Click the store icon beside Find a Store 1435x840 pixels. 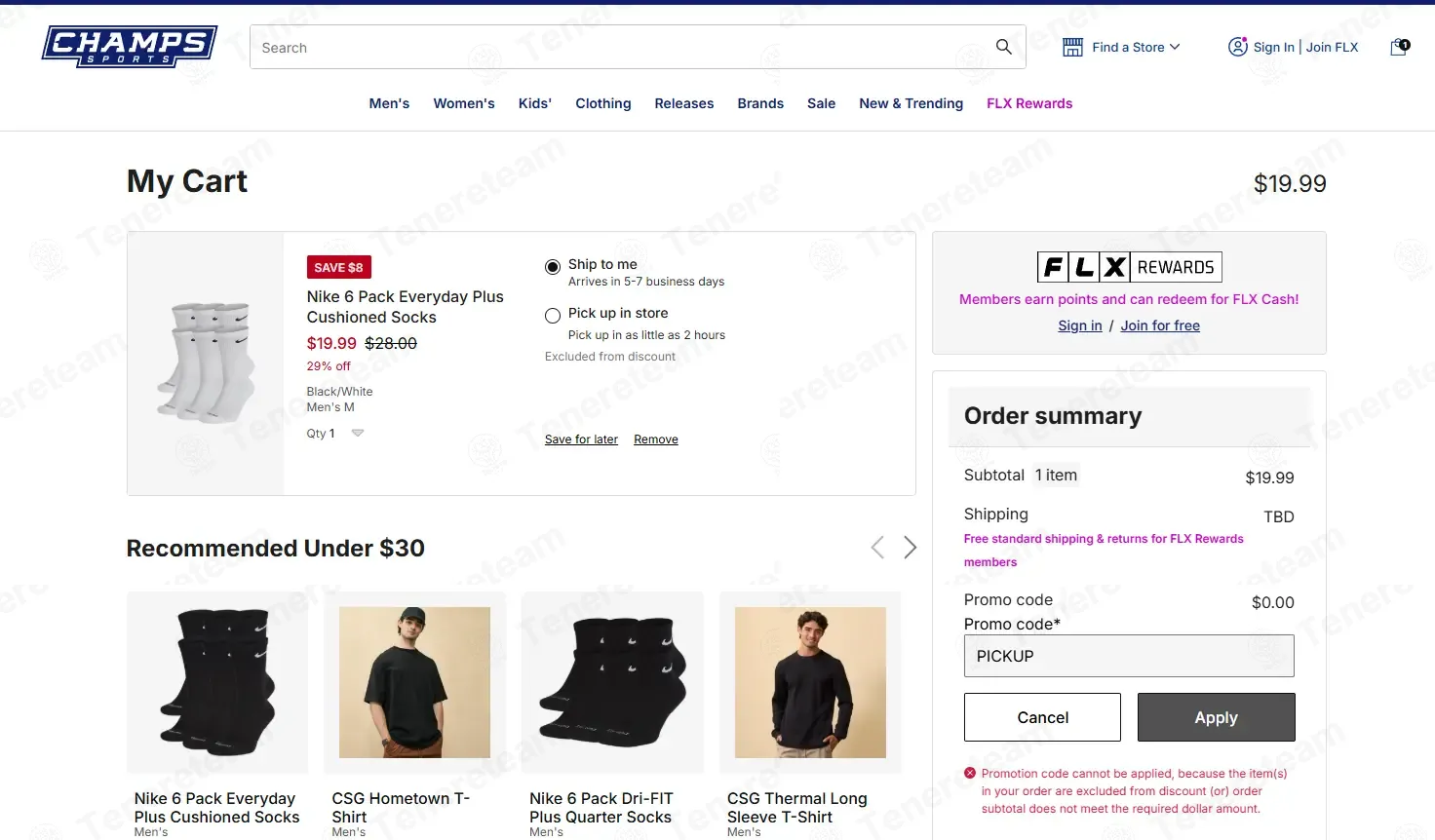pyautogui.click(x=1072, y=47)
